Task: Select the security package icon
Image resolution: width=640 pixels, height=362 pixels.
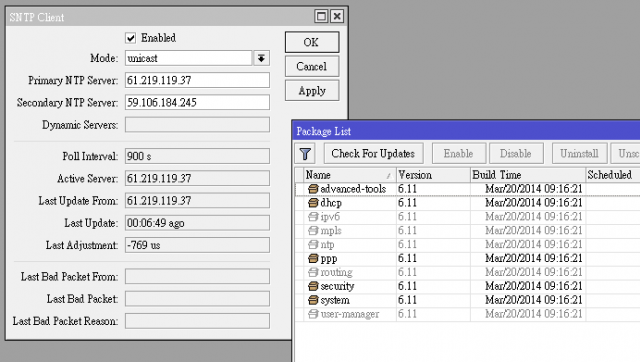Action: point(313,286)
